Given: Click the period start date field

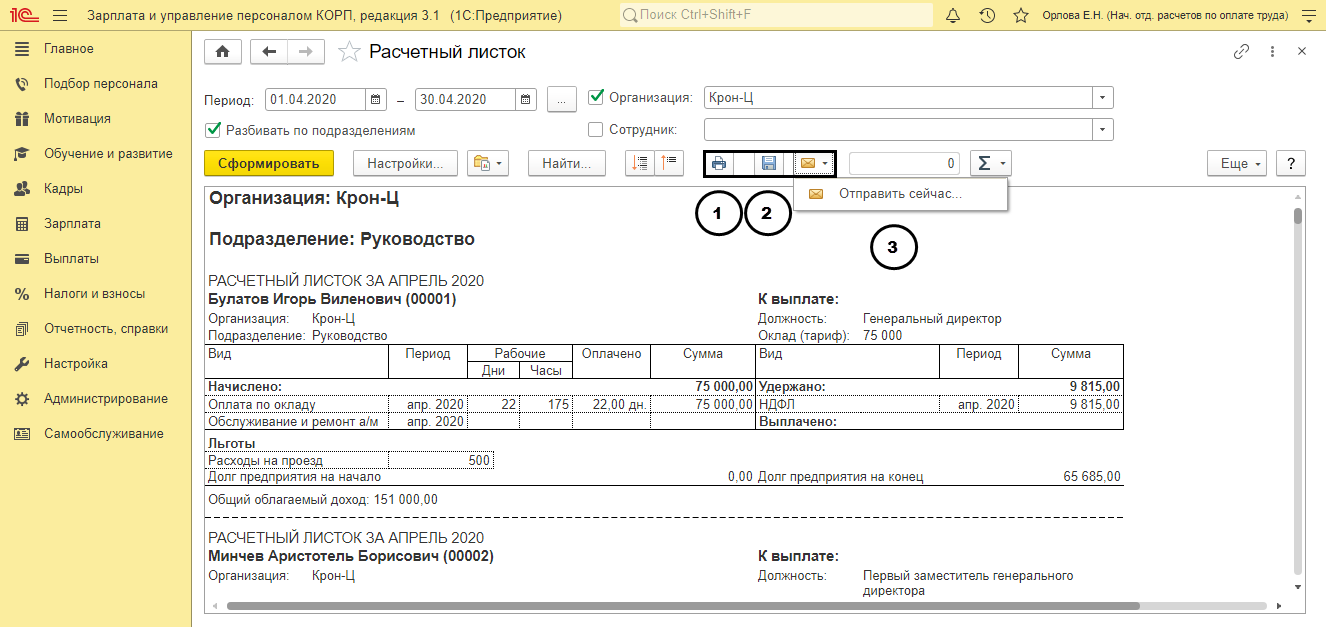Looking at the screenshot, I should pos(316,99).
